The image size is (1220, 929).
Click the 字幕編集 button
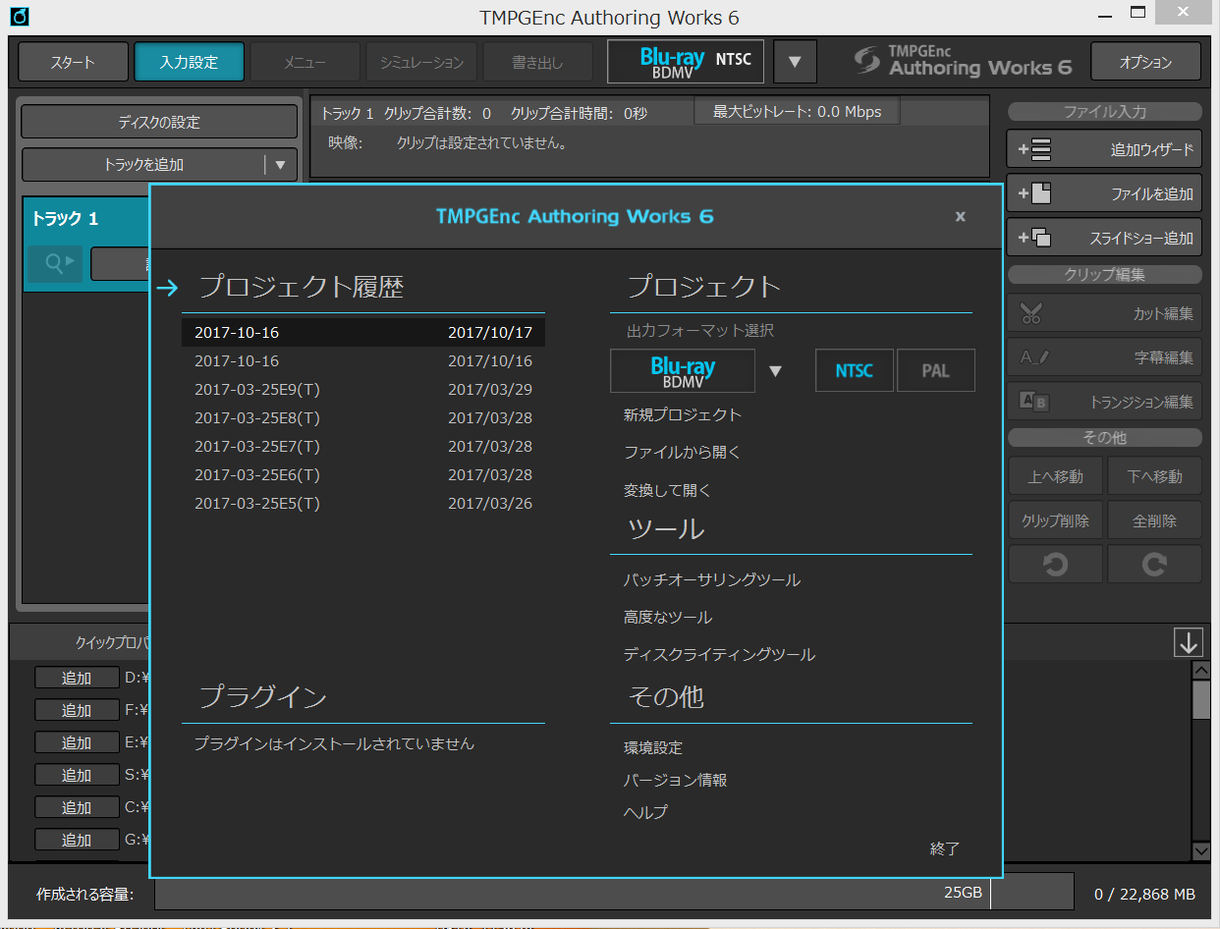1104,357
